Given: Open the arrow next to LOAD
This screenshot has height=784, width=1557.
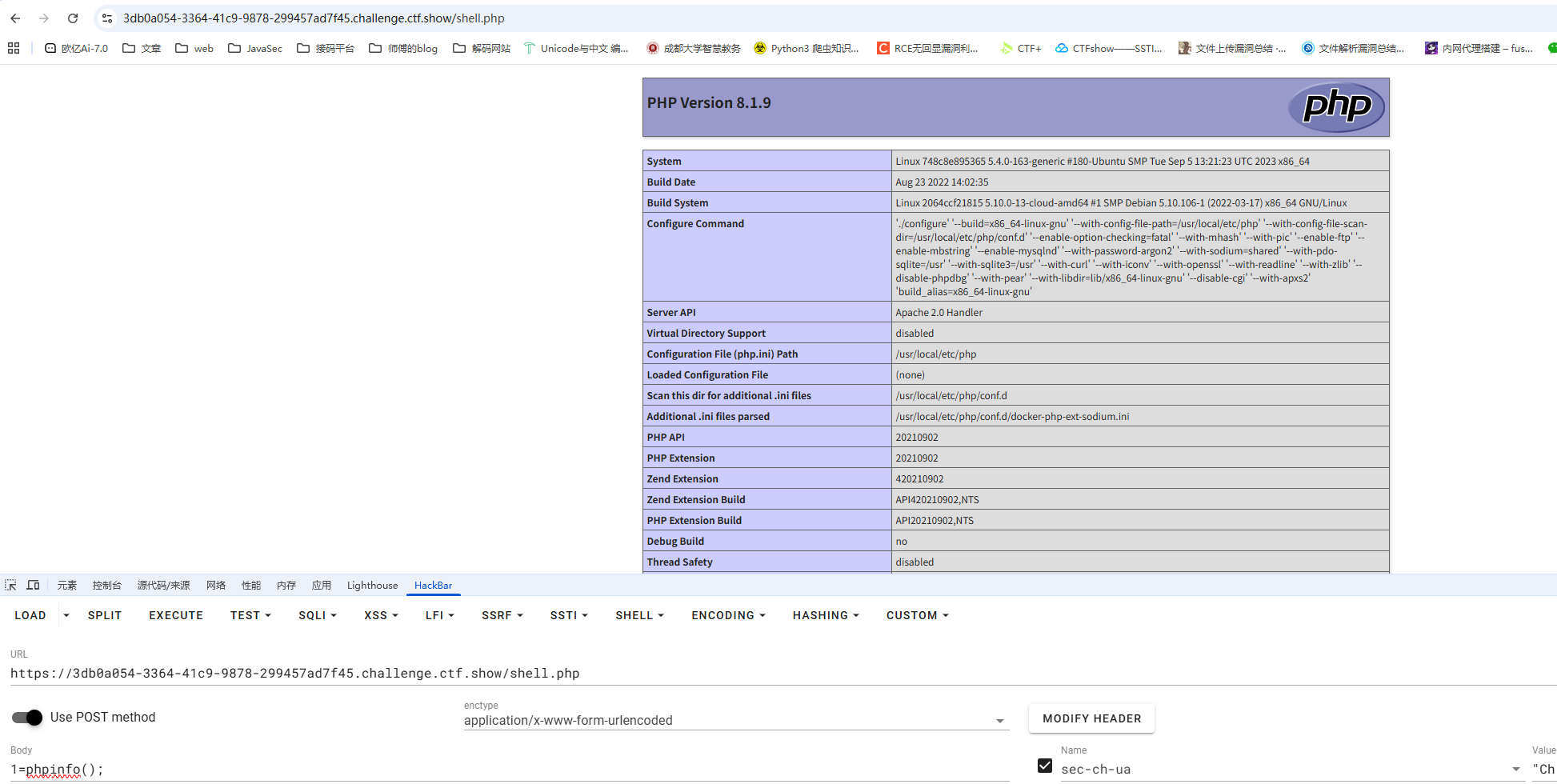Looking at the screenshot, I should tap(66, 615).
